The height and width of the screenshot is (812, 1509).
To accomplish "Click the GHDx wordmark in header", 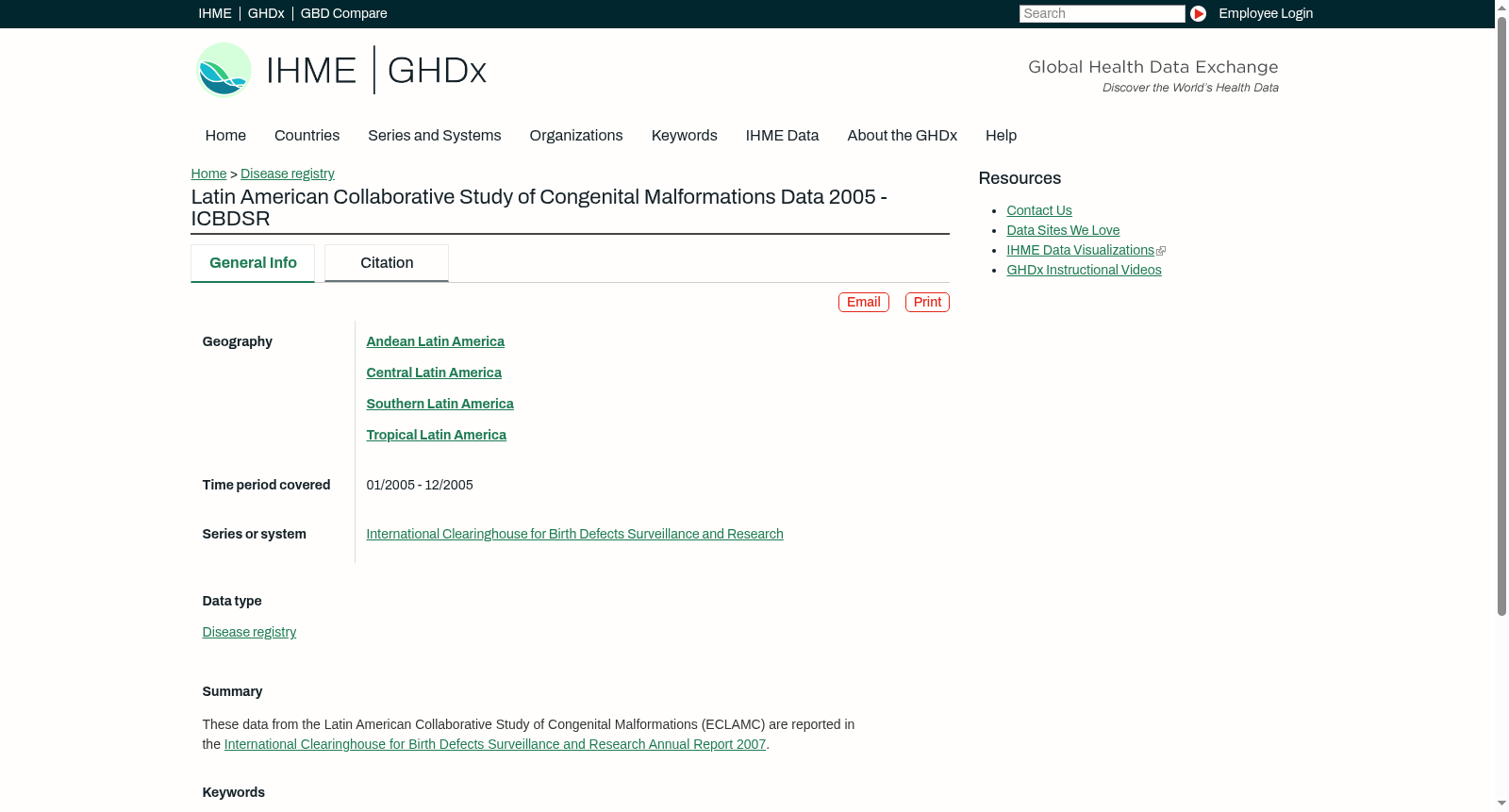I will pyautogui.click(x=437, y=71).
